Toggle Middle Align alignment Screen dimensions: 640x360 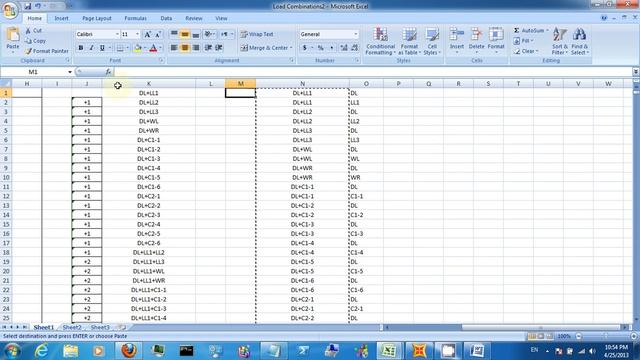tap(185, 34)
